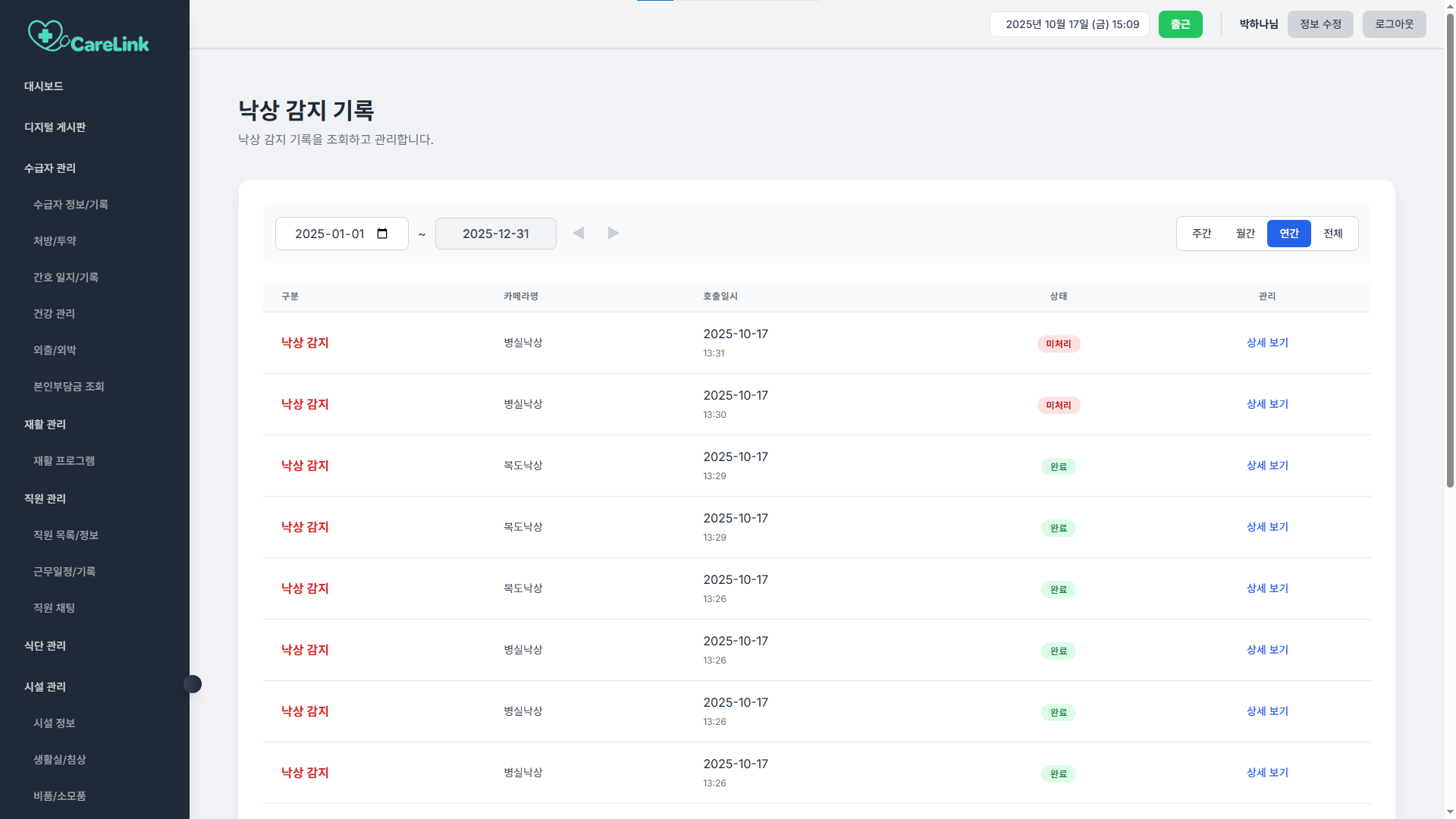Expand the 수급자 관리 sidebar section
Viewport: 1456px width, 819px height.
pyautogui.click(x=50, y=168)
